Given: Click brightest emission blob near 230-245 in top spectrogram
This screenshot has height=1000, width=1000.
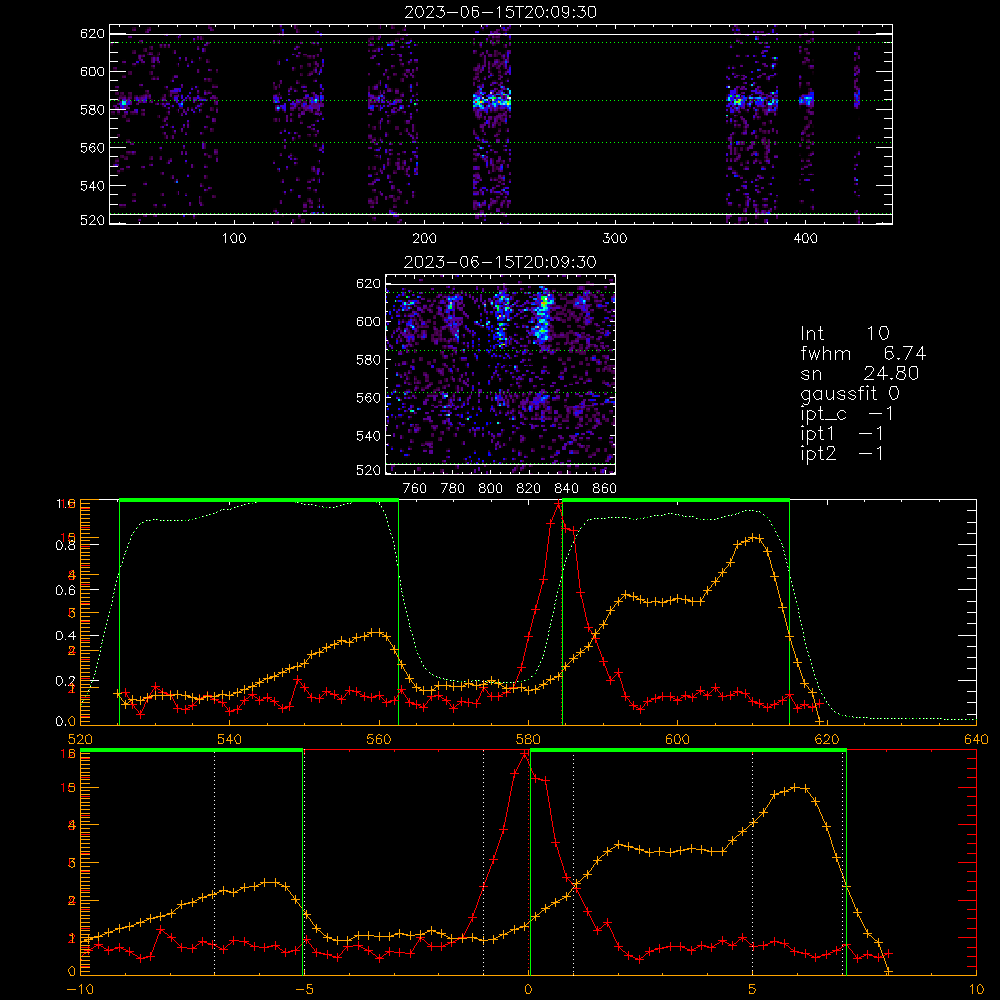Looking at the screenshot, I should [492, 101].
